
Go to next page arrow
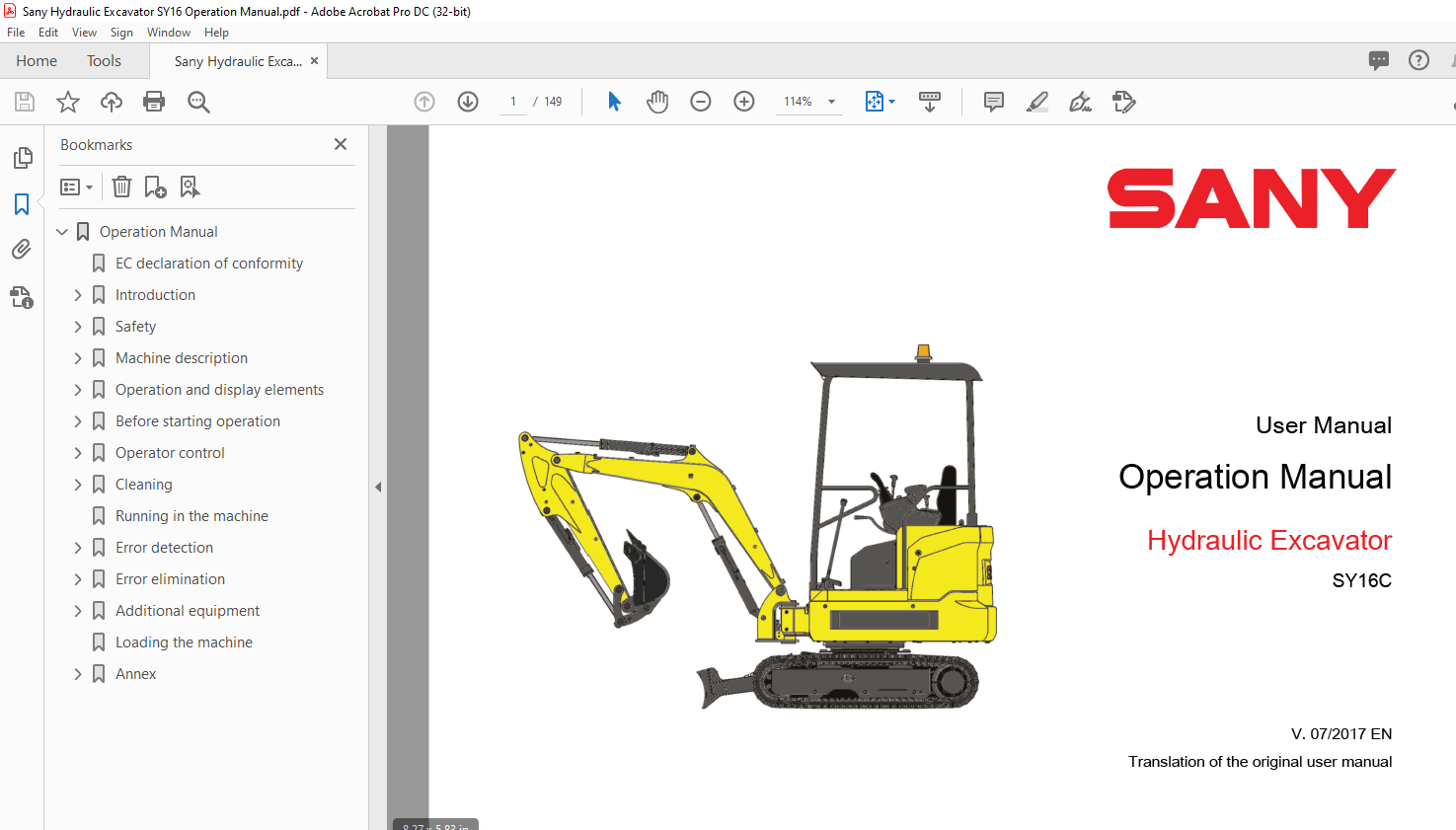pyautogui.click(x=468, y=102)
